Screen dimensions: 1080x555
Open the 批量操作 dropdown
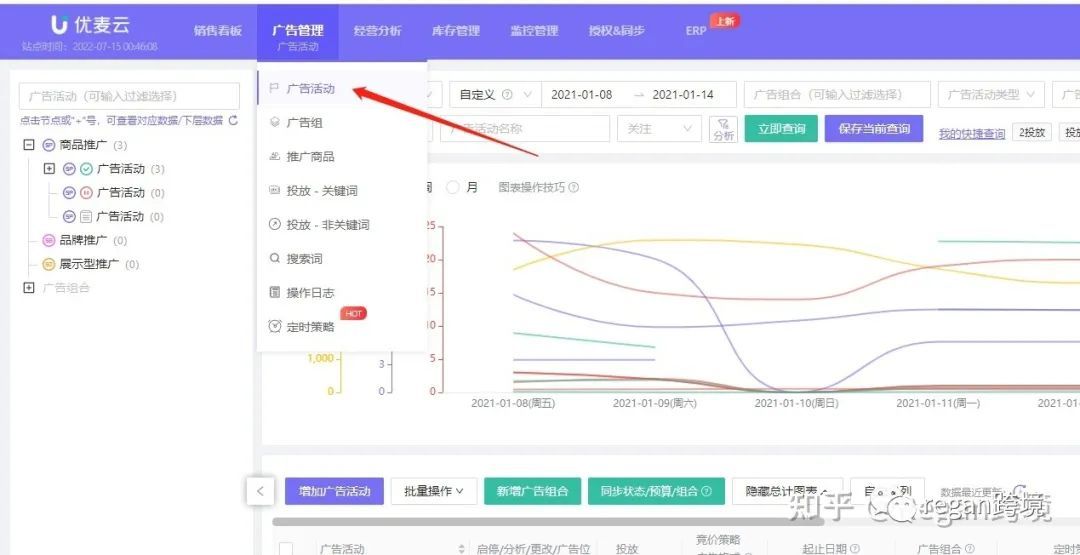coord(434,492)
